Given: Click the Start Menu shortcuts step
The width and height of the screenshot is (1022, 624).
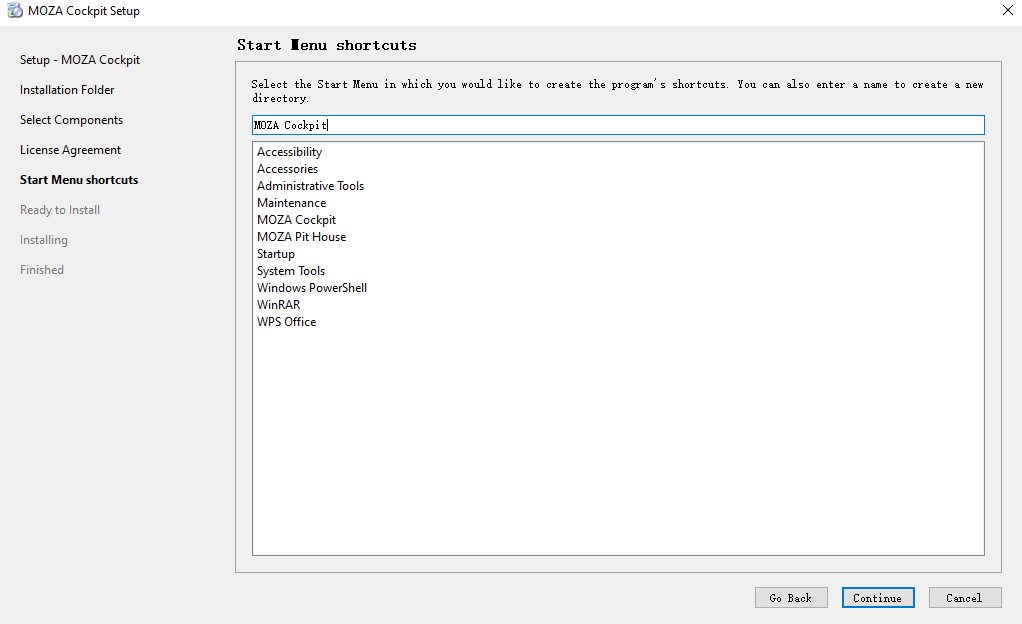Looking at the screenshot, I should pyautogui.click(x=79, y=180).
